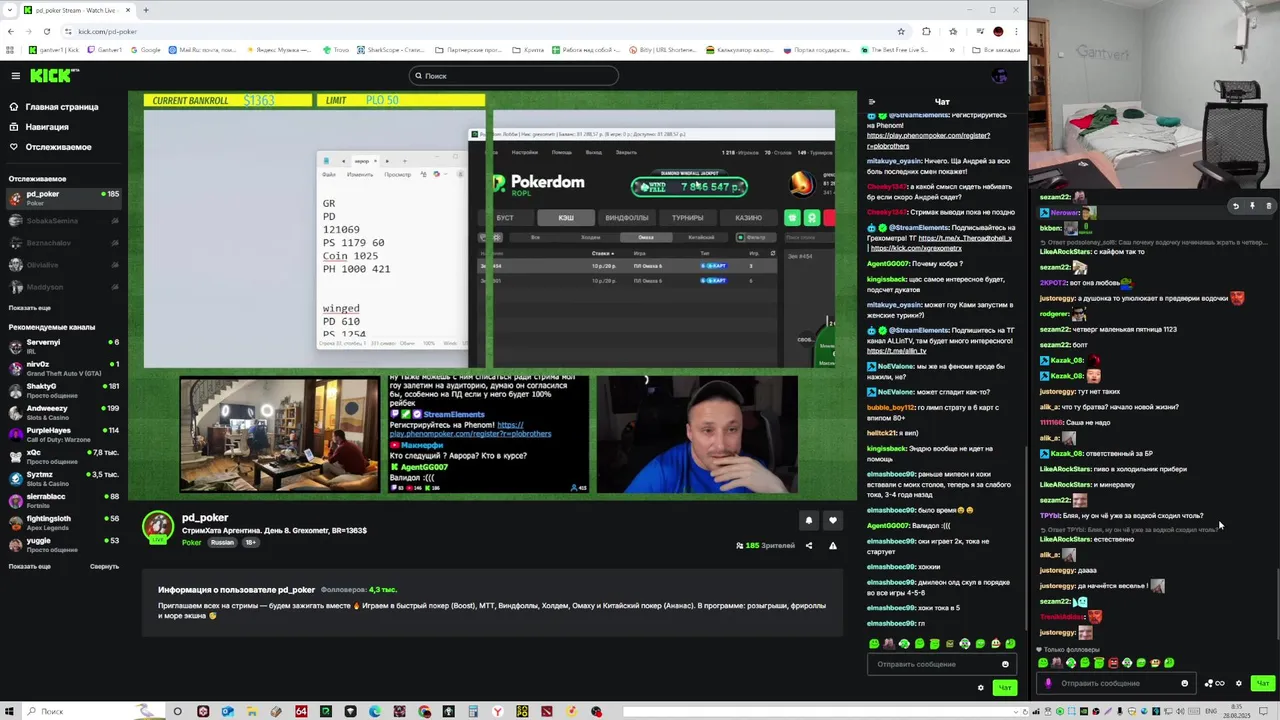Viewport: 1280px width, 720px height.
Task: Reload the page
Action: [46, 31]
